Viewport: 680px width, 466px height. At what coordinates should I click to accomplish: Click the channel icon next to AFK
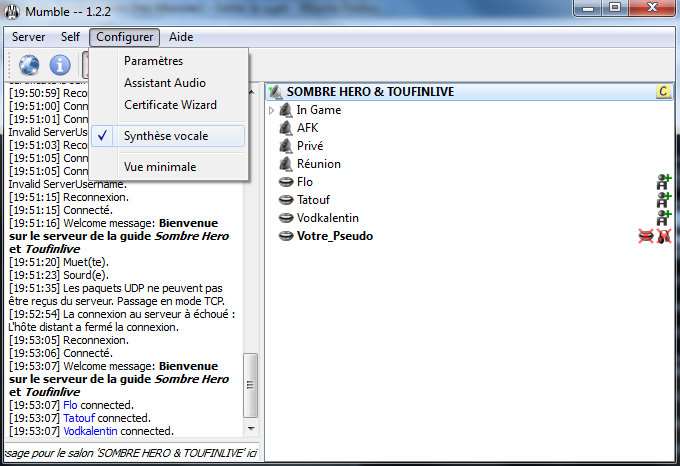pos(286,128)
